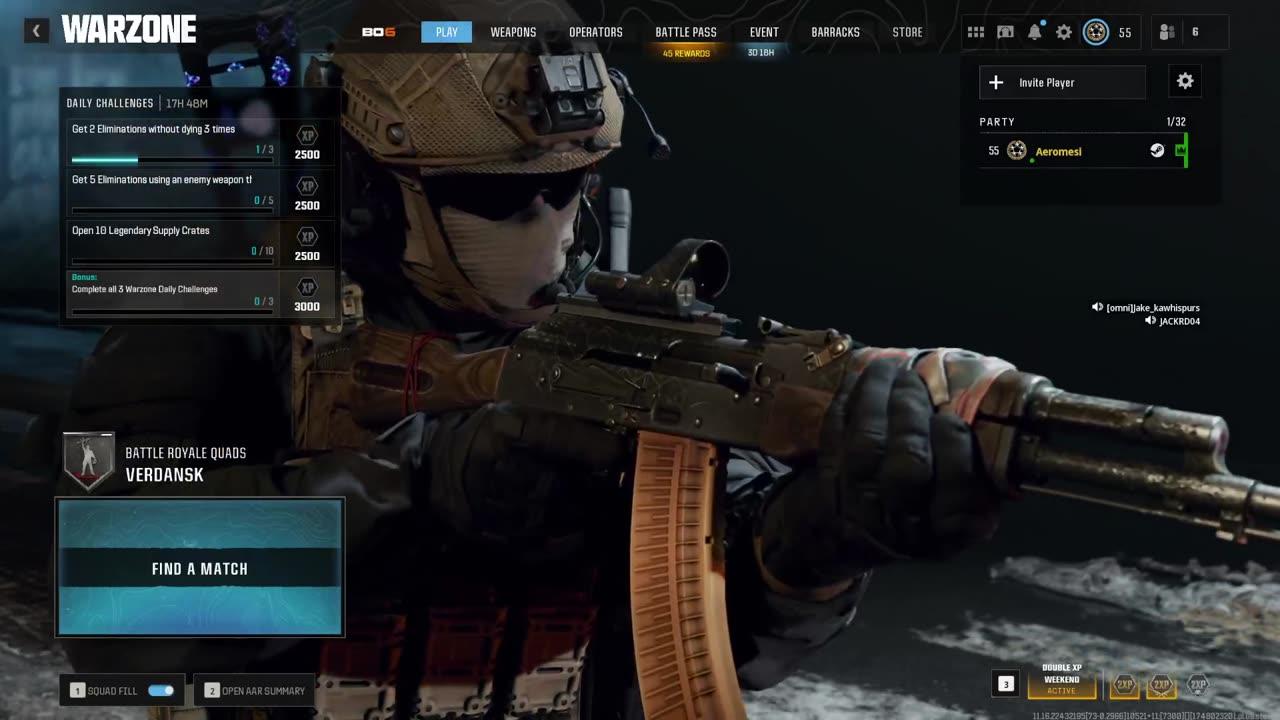Click XP reward icon for 2 Eliminations challenge
Viewport: 1280px width, 720px height.
tap(308, 135)
